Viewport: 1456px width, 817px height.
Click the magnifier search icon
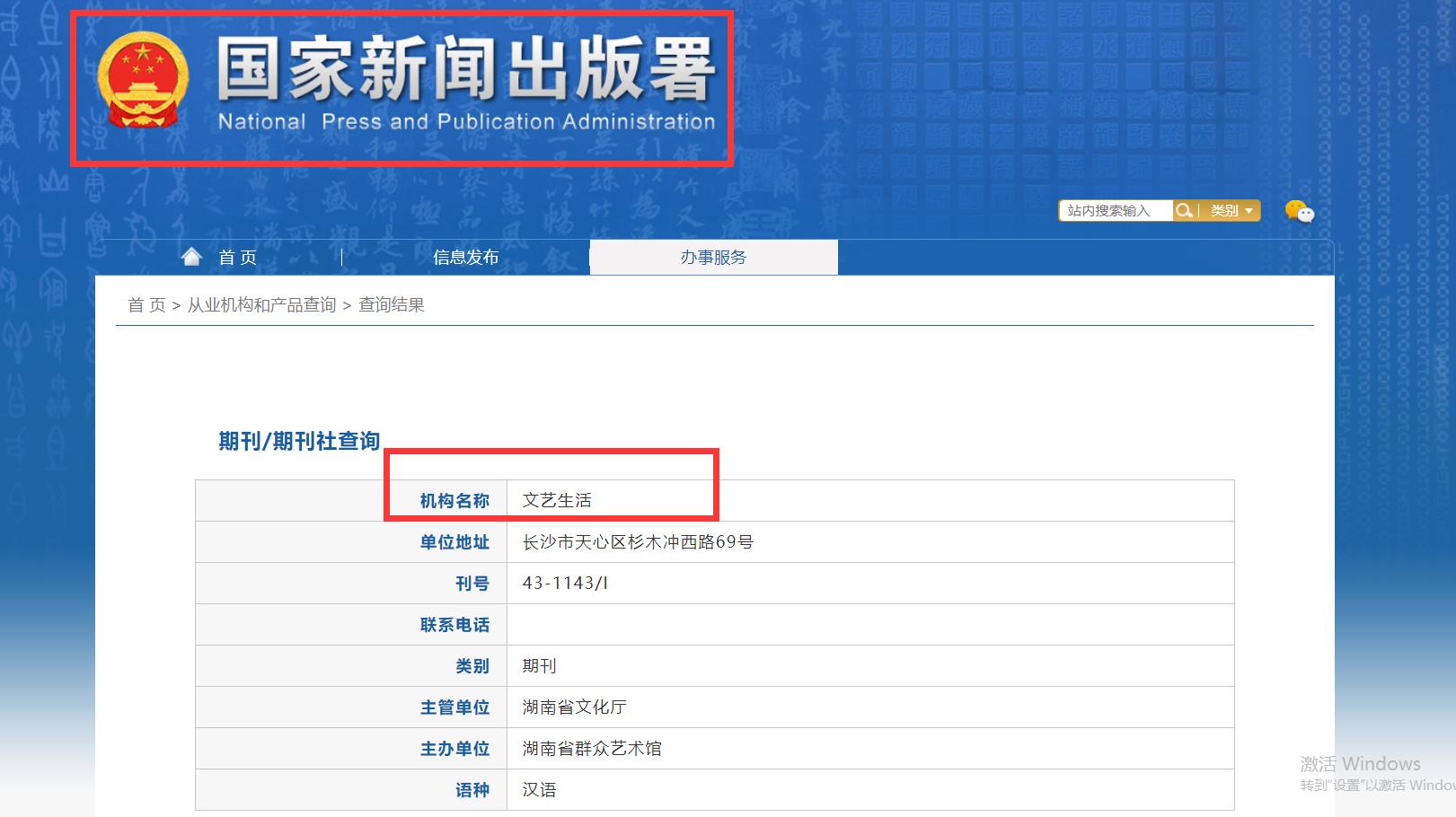[x=1184, y=210]
